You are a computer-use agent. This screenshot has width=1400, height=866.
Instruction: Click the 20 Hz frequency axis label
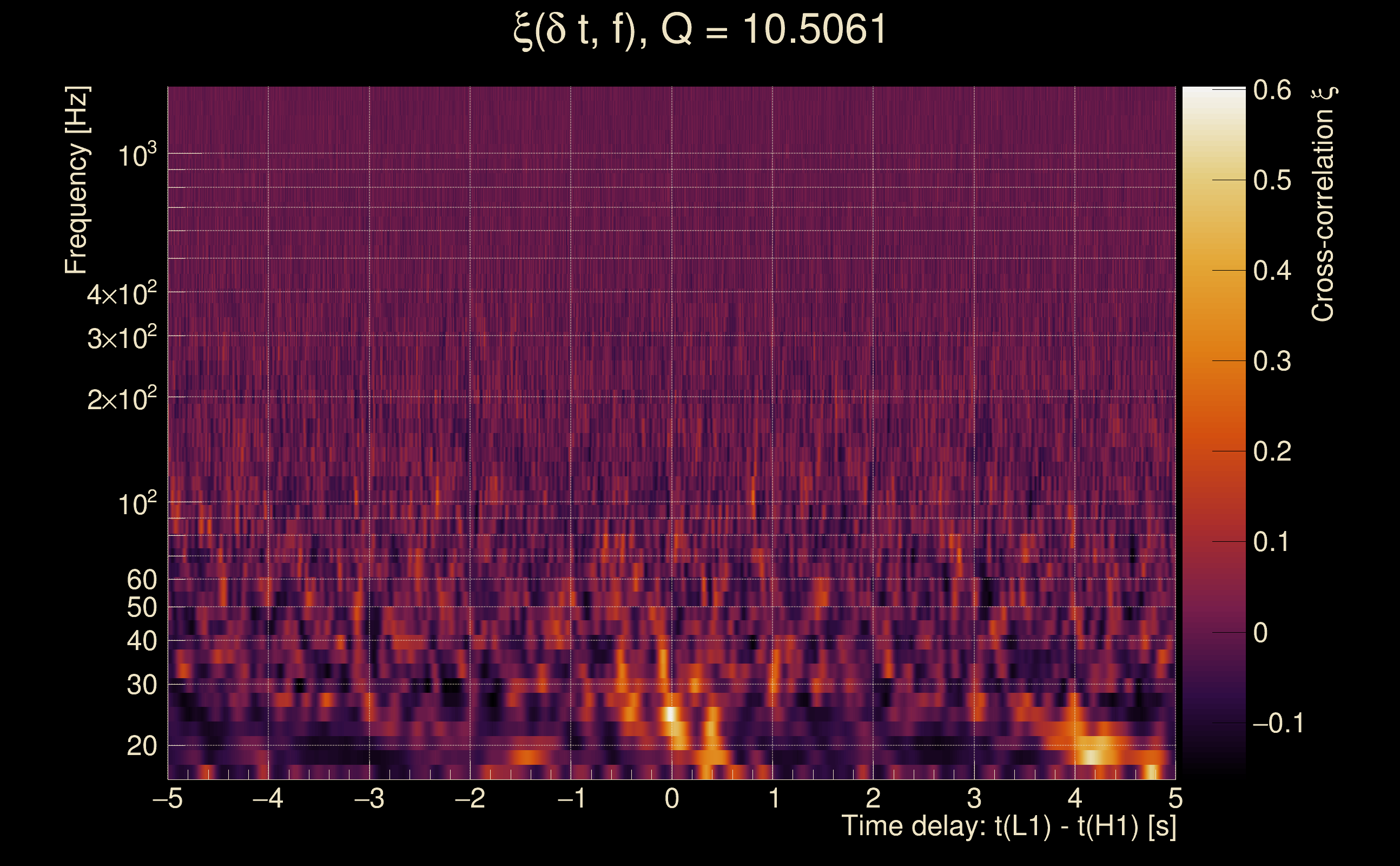pyautogui.click(x=141, y=746)
